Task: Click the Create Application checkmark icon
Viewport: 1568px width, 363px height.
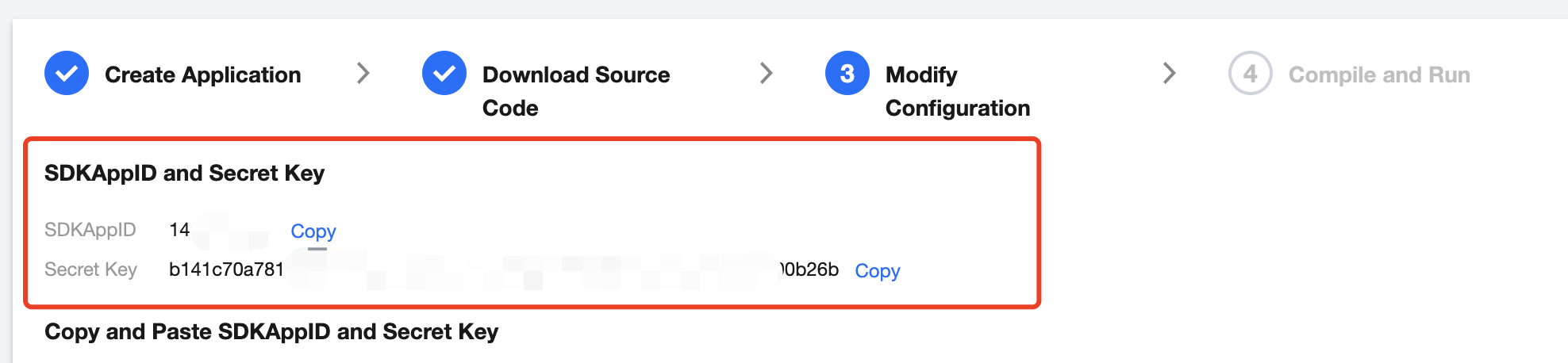Action: (x=67, y=73)
